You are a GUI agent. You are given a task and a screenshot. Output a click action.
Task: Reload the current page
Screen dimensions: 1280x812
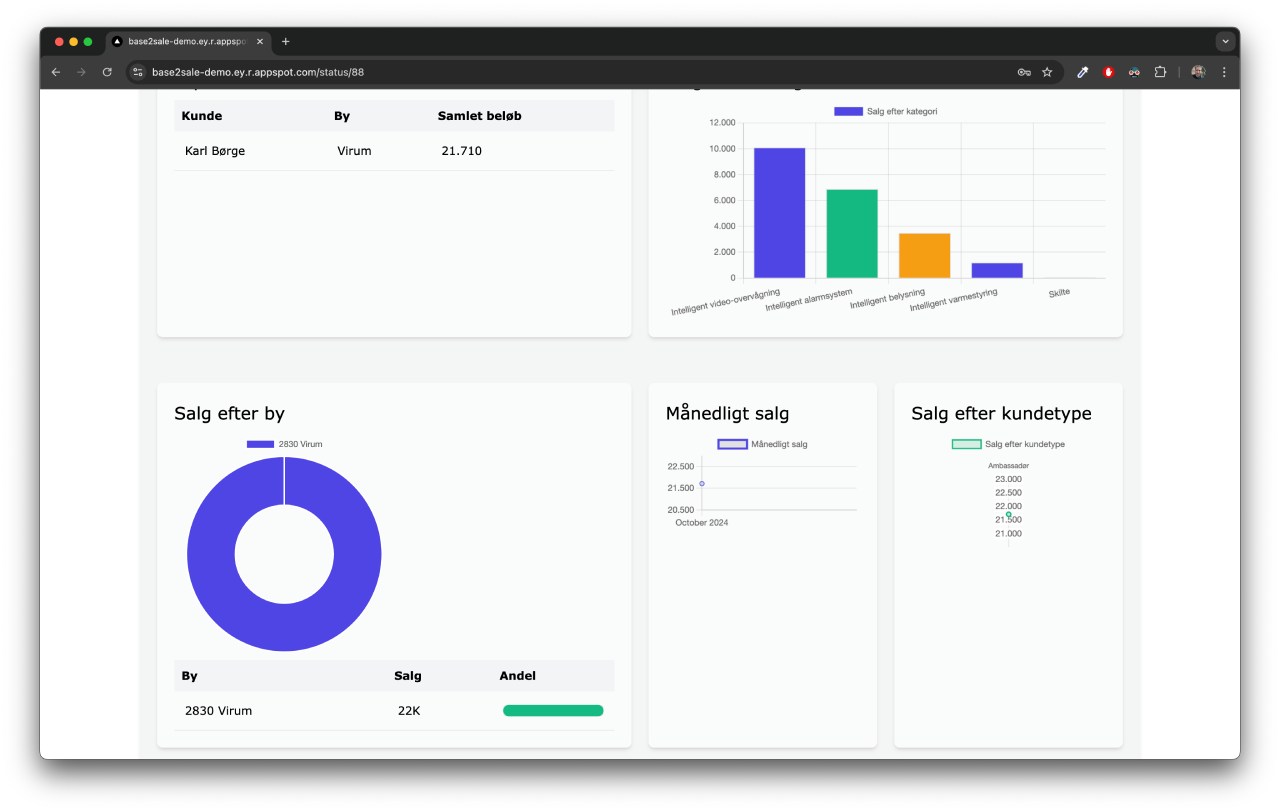click(107, 72)
